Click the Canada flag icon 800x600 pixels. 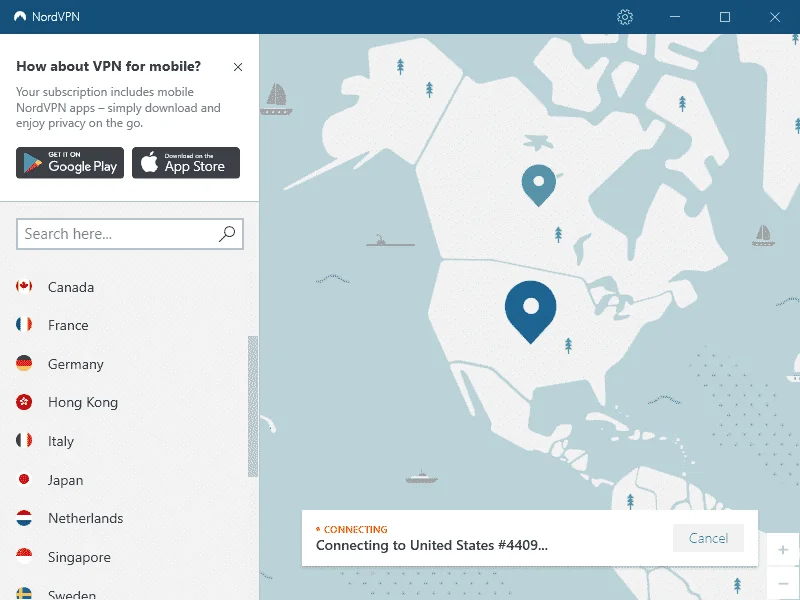click(24, 286)
